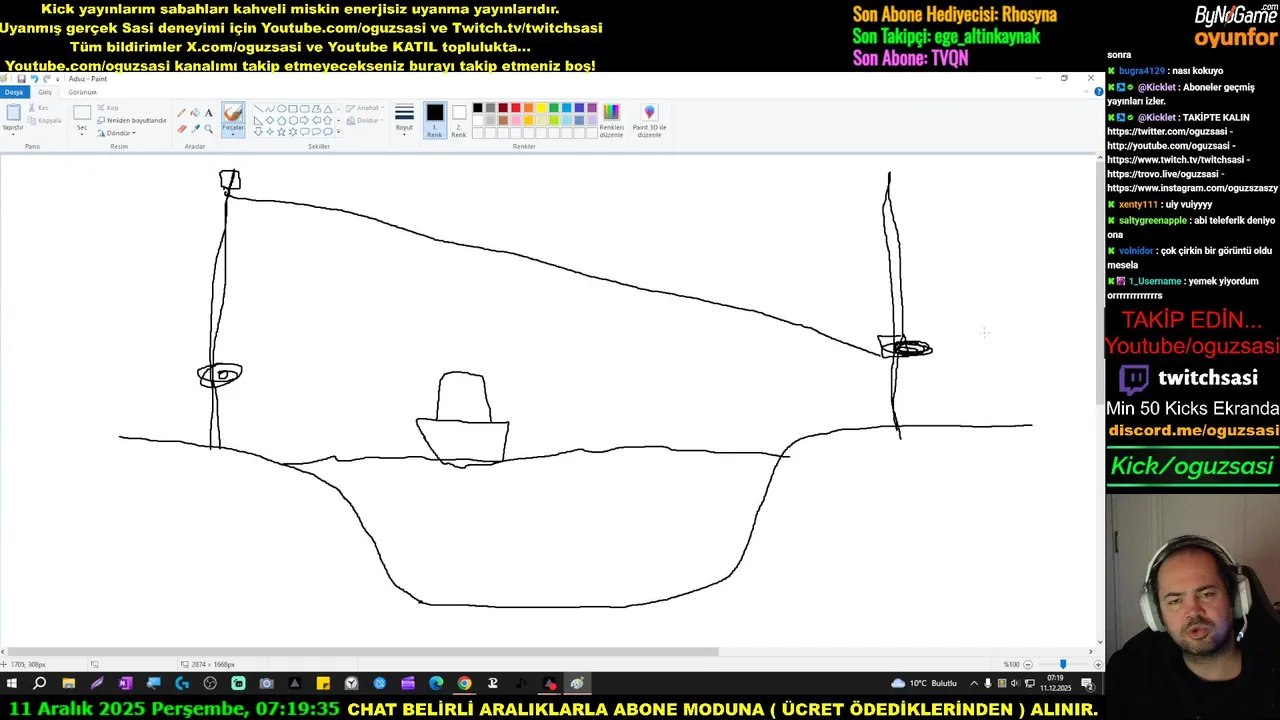Activate 2. Renk background color box
This screenshot has height=720, width=1280.
[x=459, y=119]
